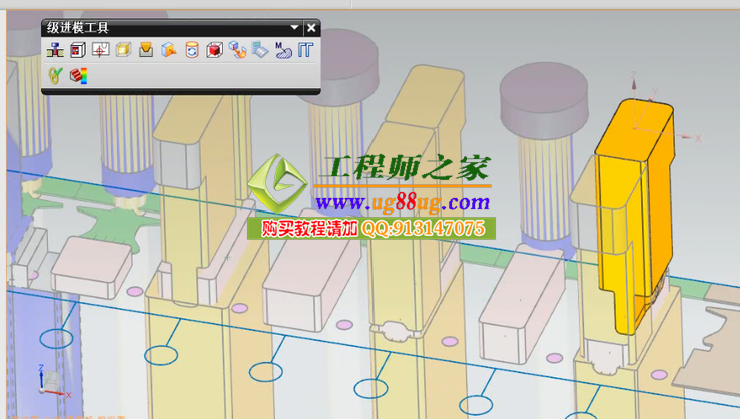Click the red crosshair target icon

click(x=100, y=50)
